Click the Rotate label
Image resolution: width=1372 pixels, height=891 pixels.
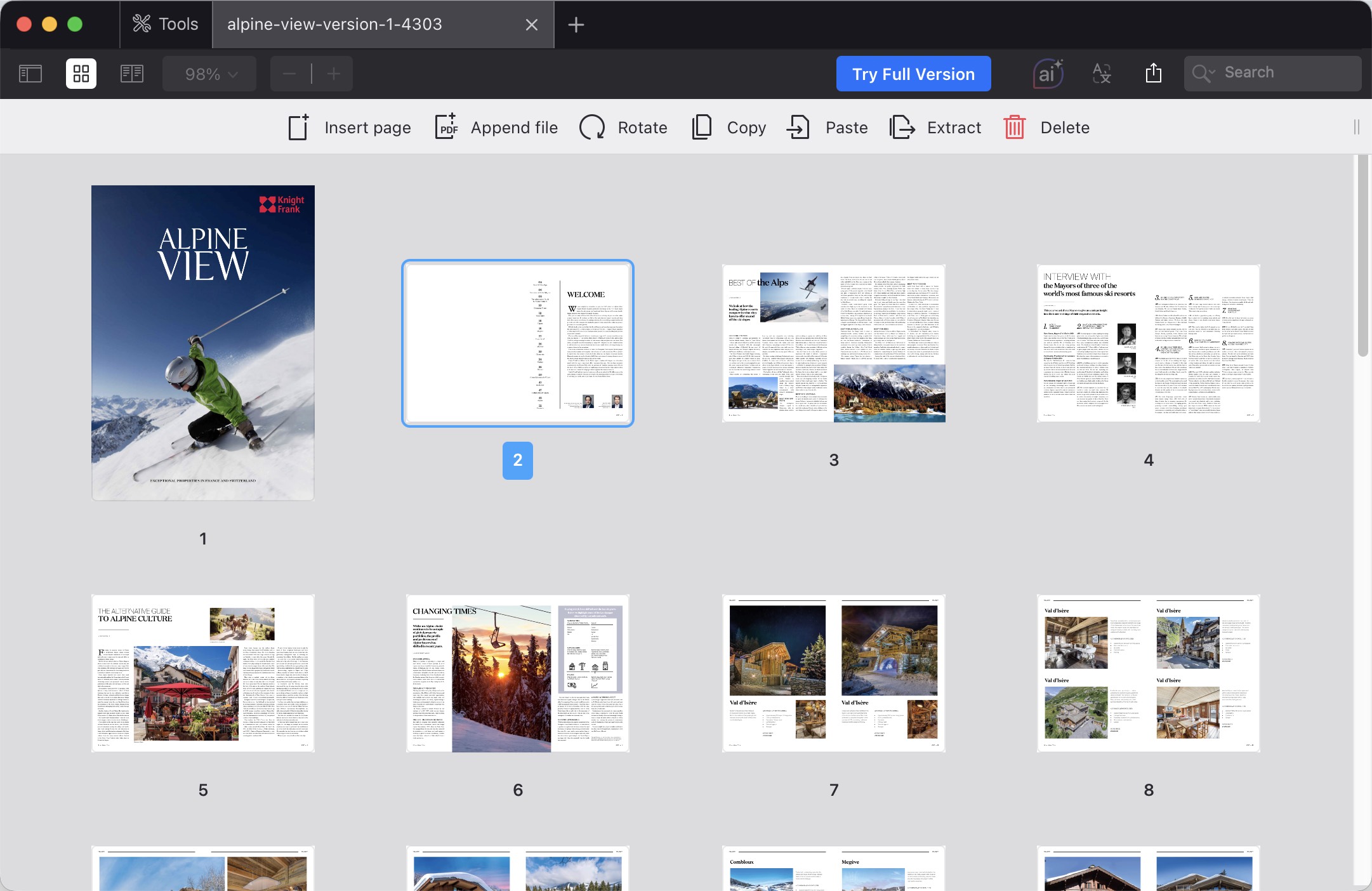642,128
